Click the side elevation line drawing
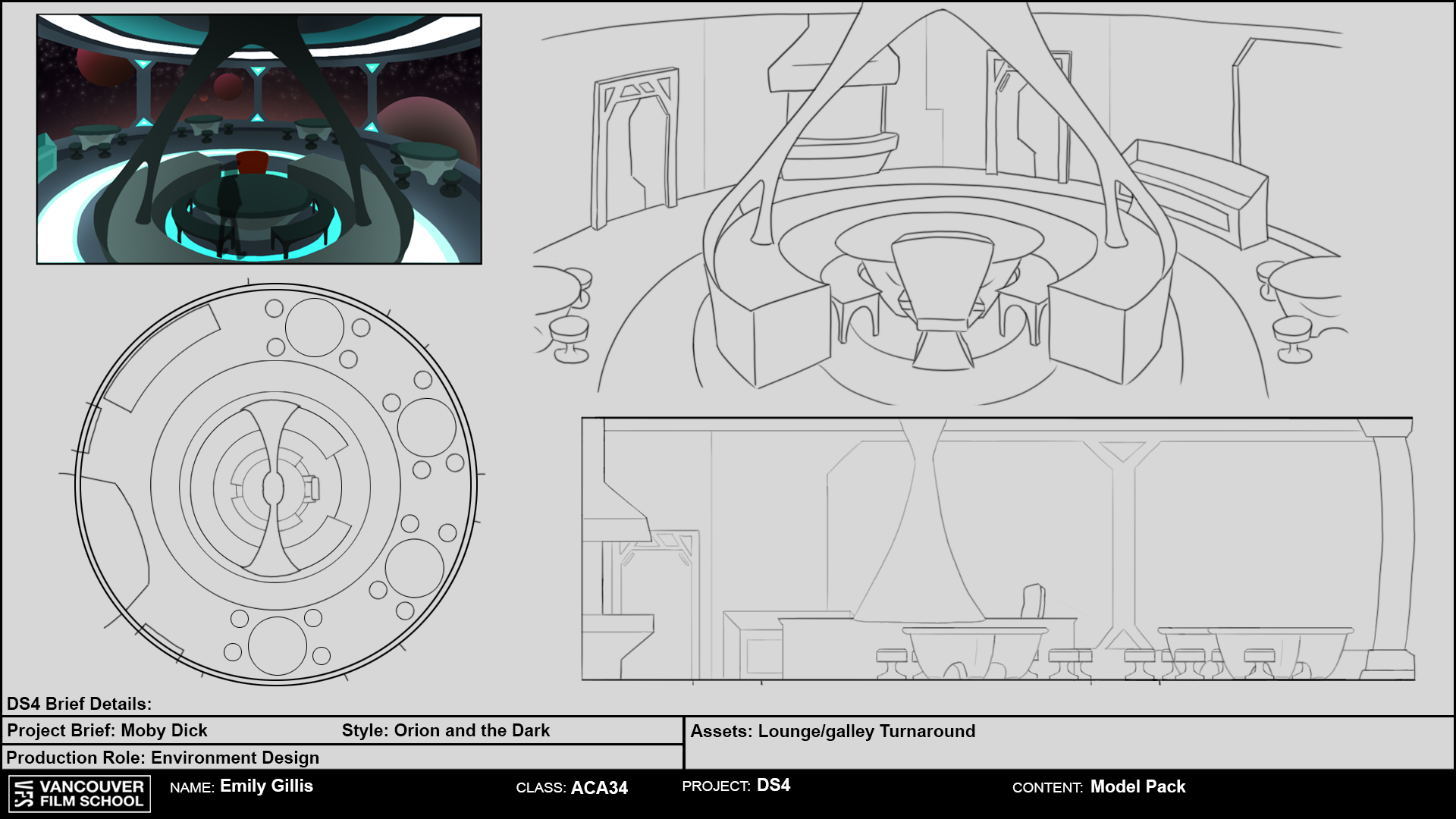The image size is (1456, 819). [x=997, y=548]
